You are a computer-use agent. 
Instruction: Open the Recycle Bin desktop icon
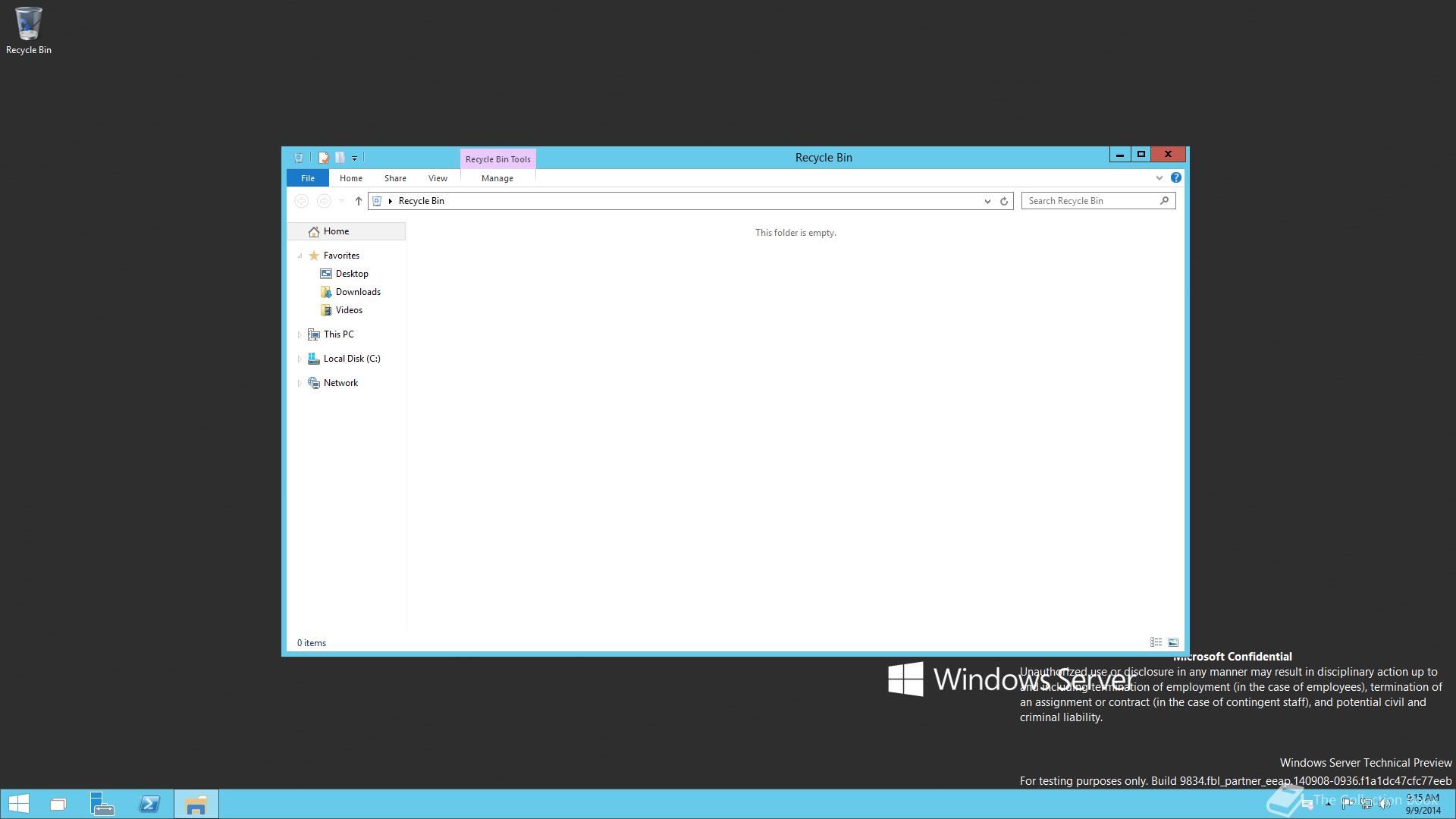click(28, 31)
